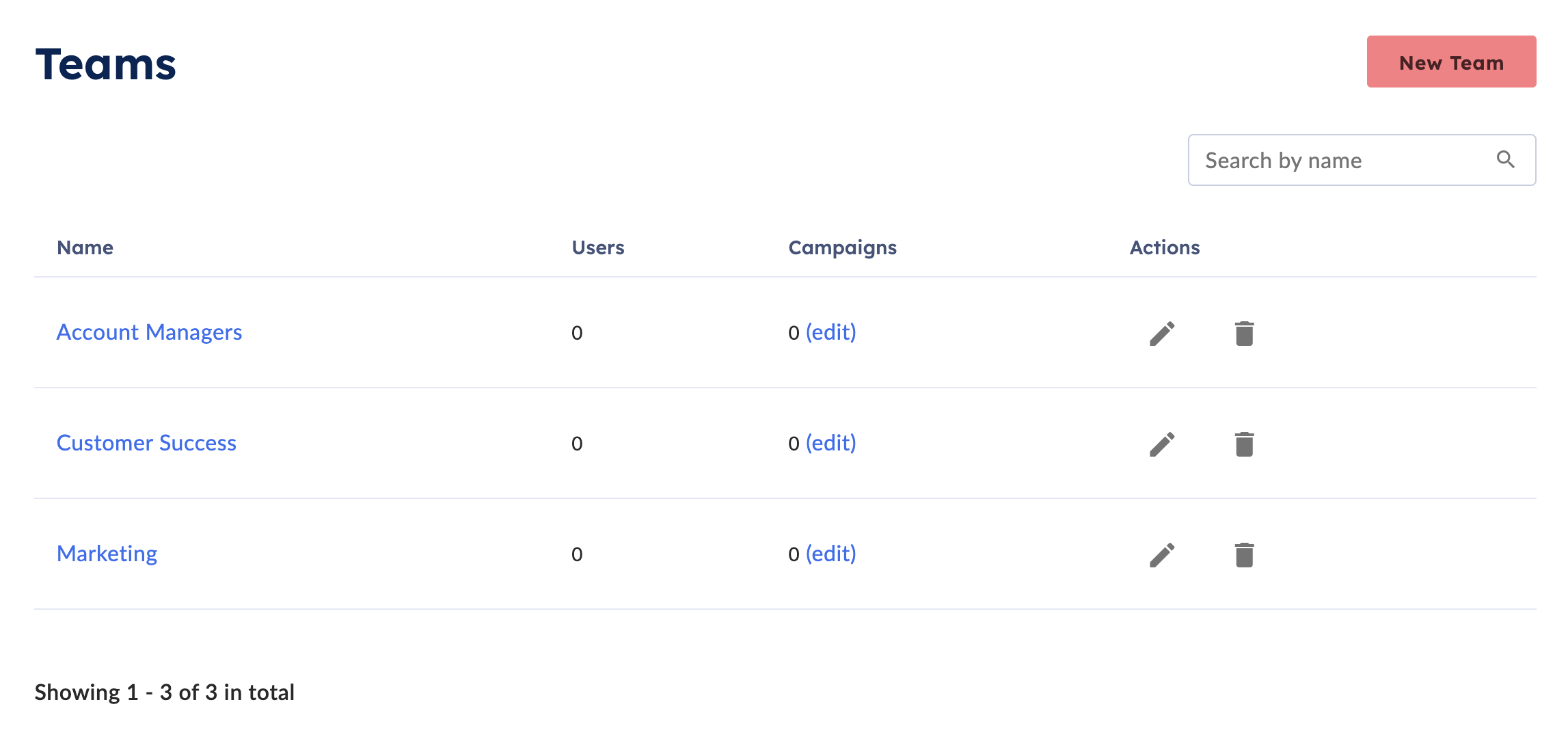Open the Account Managers team link
The image size is (1568, 741).
[149, 332]
